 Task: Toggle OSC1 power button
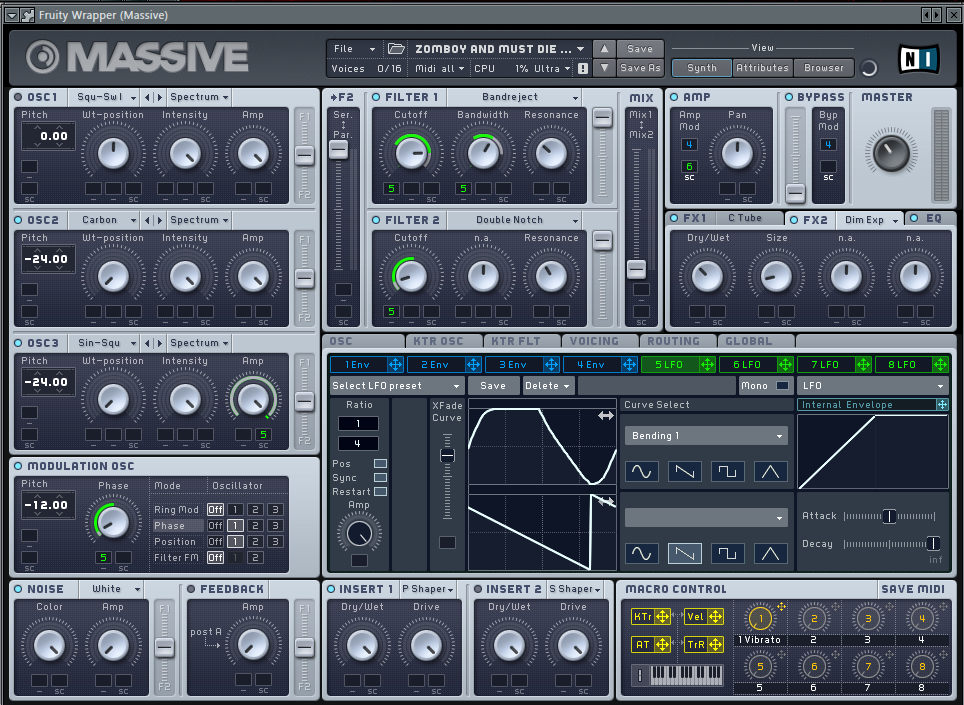(18, 97)
